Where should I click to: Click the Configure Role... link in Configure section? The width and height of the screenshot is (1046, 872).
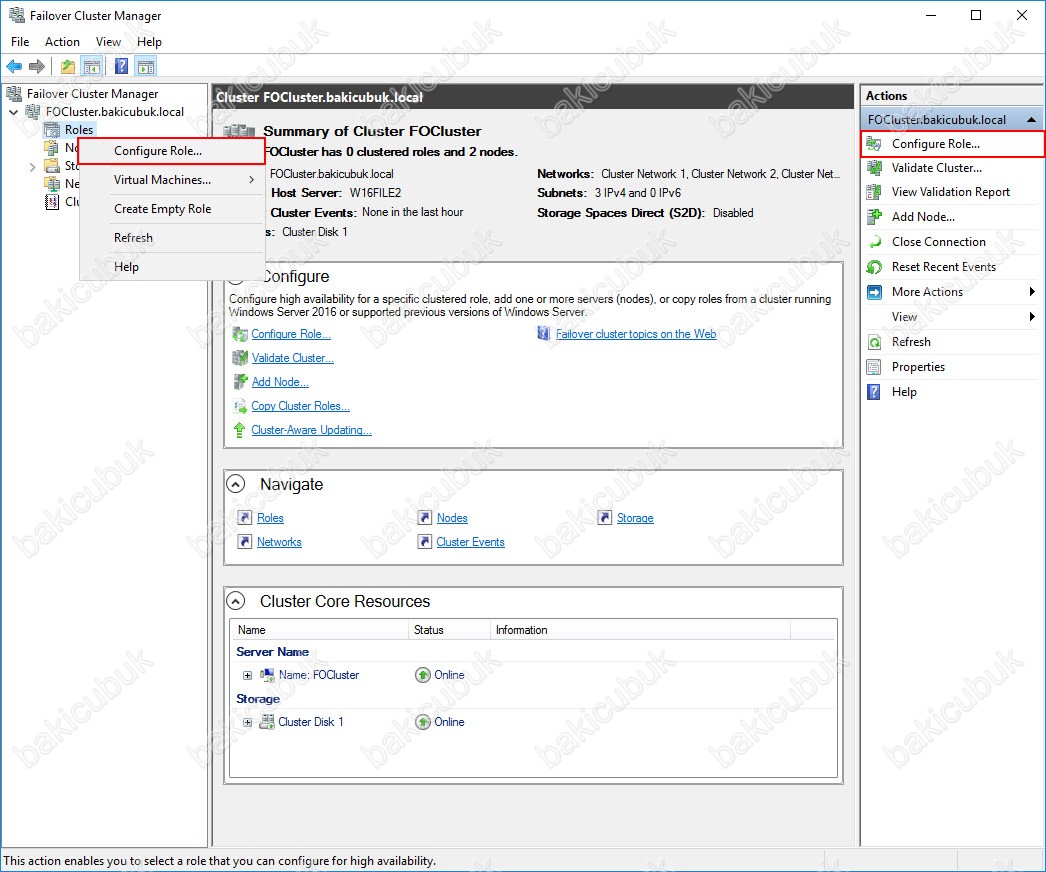[291, 334]
